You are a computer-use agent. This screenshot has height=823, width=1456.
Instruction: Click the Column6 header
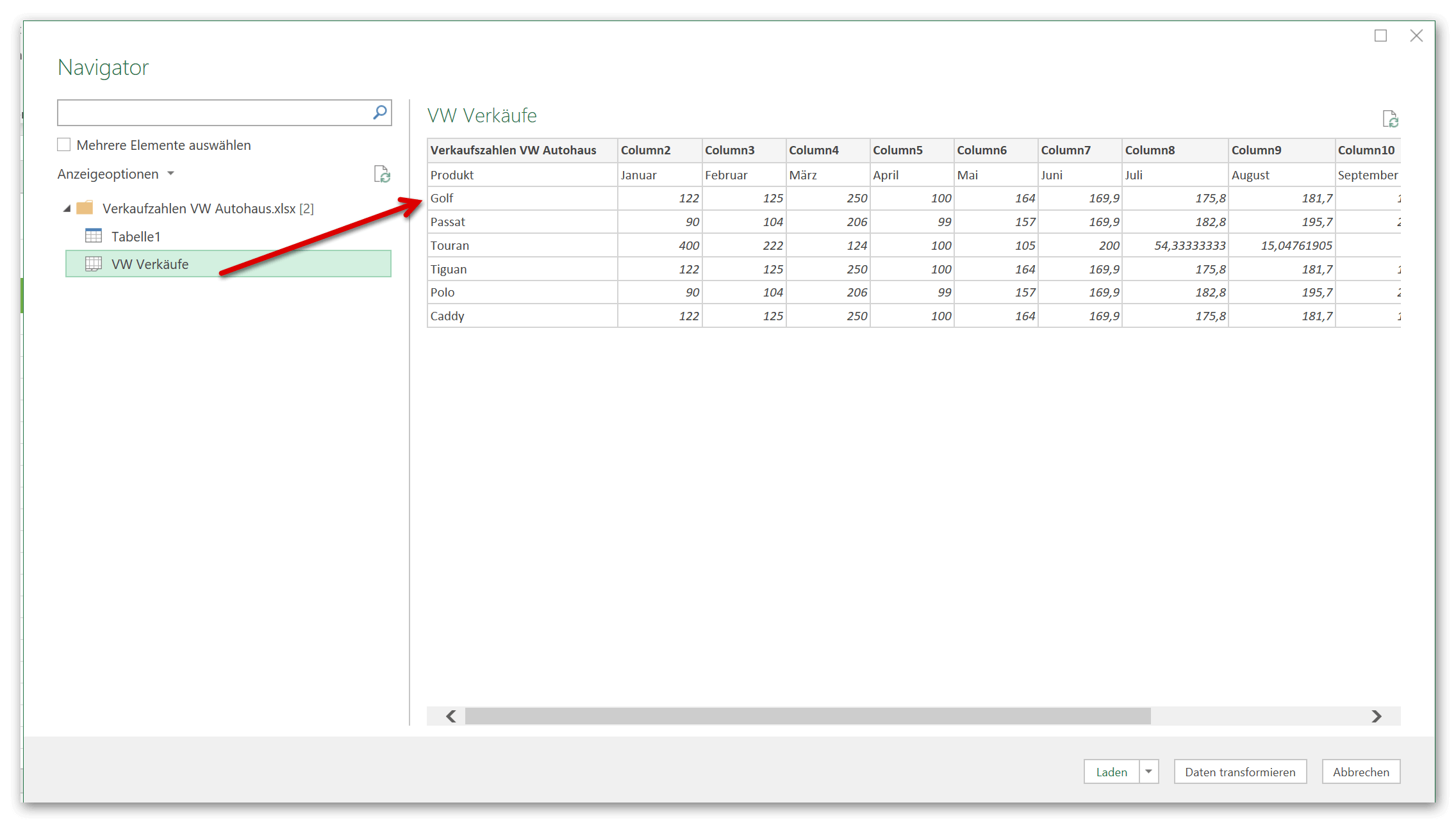(996, 151)
